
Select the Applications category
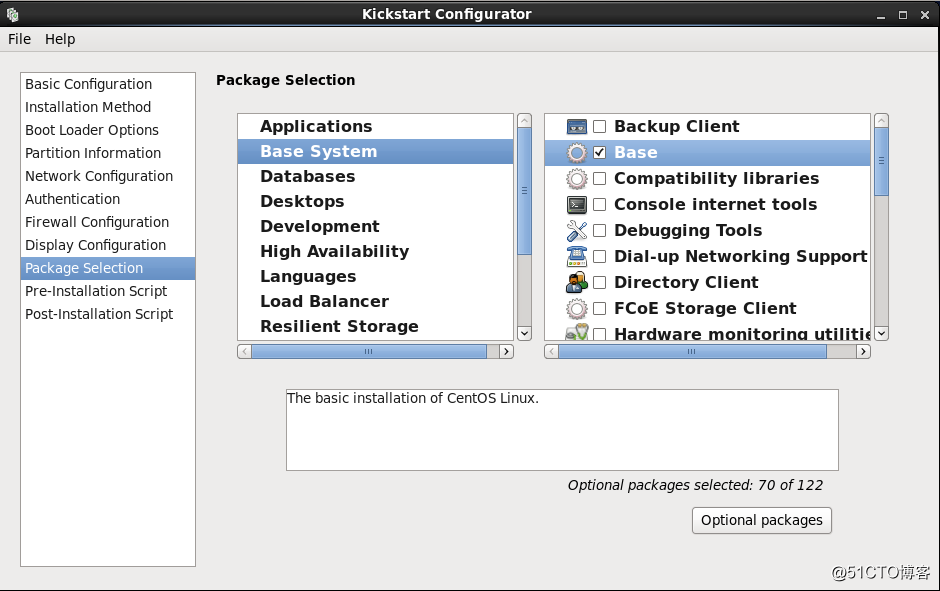click(x=375, y=126)
